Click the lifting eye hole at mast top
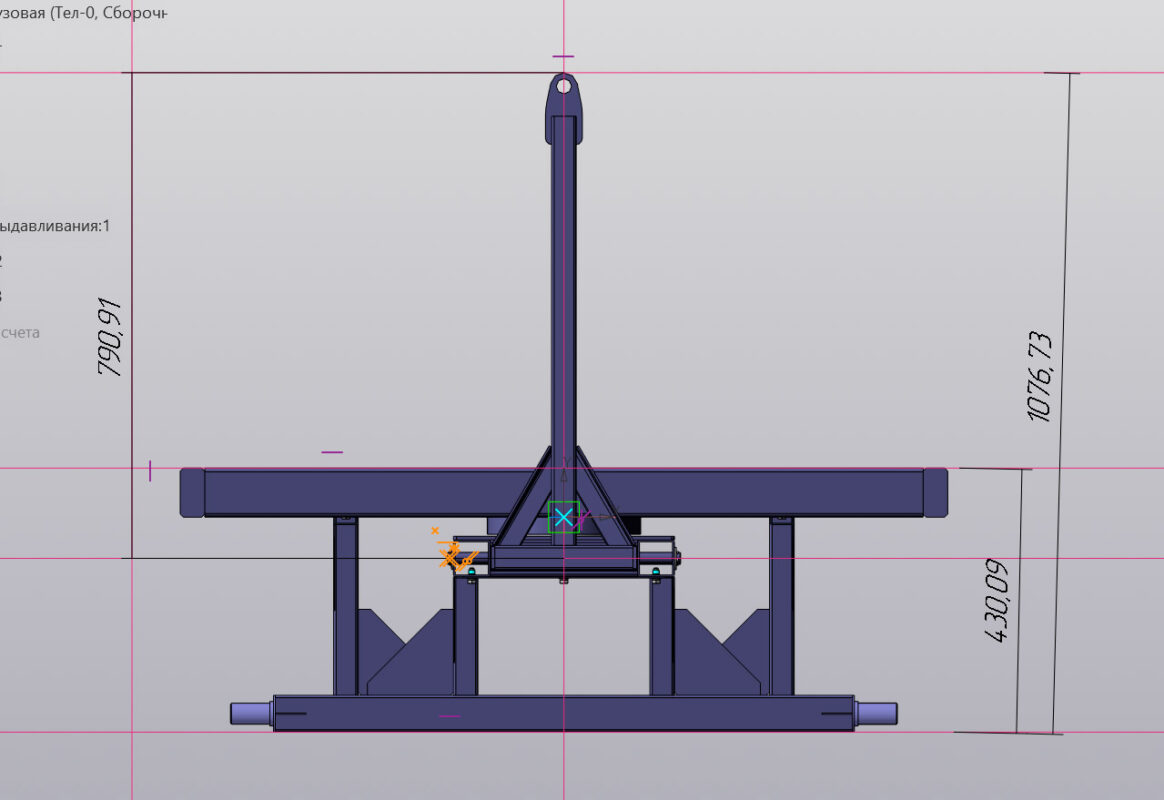The image size is (1164, 800). pos(563,86)
